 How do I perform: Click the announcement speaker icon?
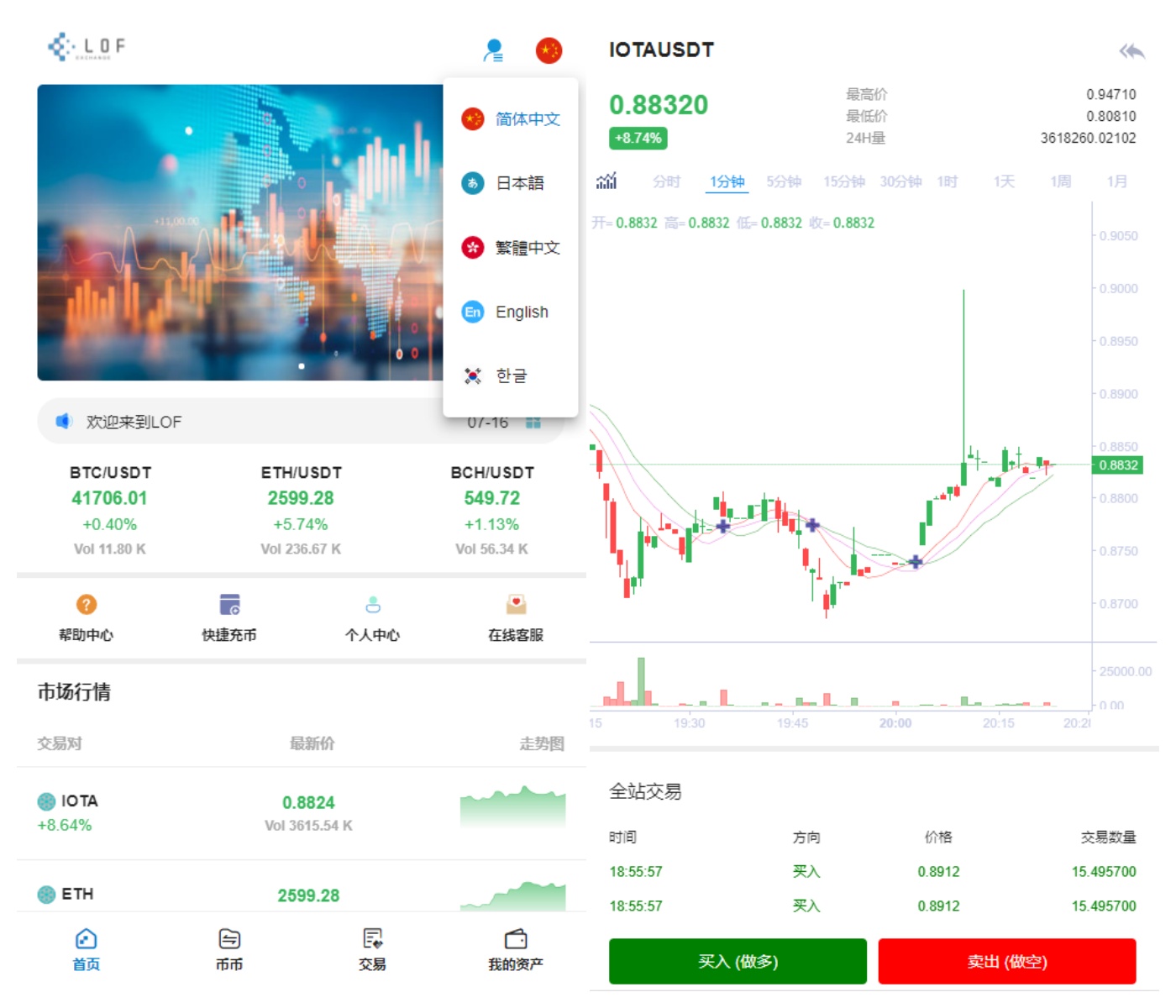click(x=64, y=421)
